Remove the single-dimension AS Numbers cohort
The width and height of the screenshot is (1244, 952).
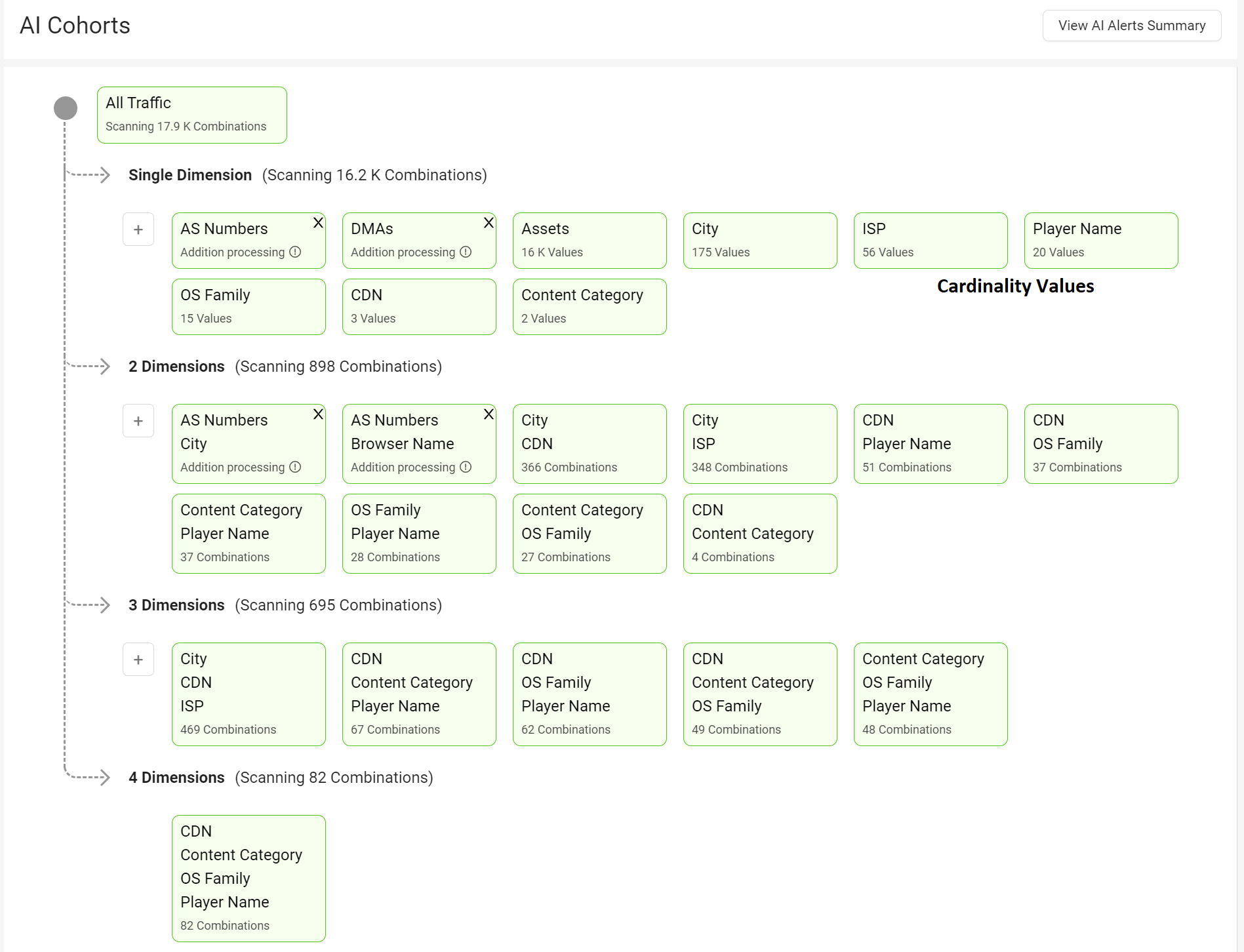click(x=318, y=223)
